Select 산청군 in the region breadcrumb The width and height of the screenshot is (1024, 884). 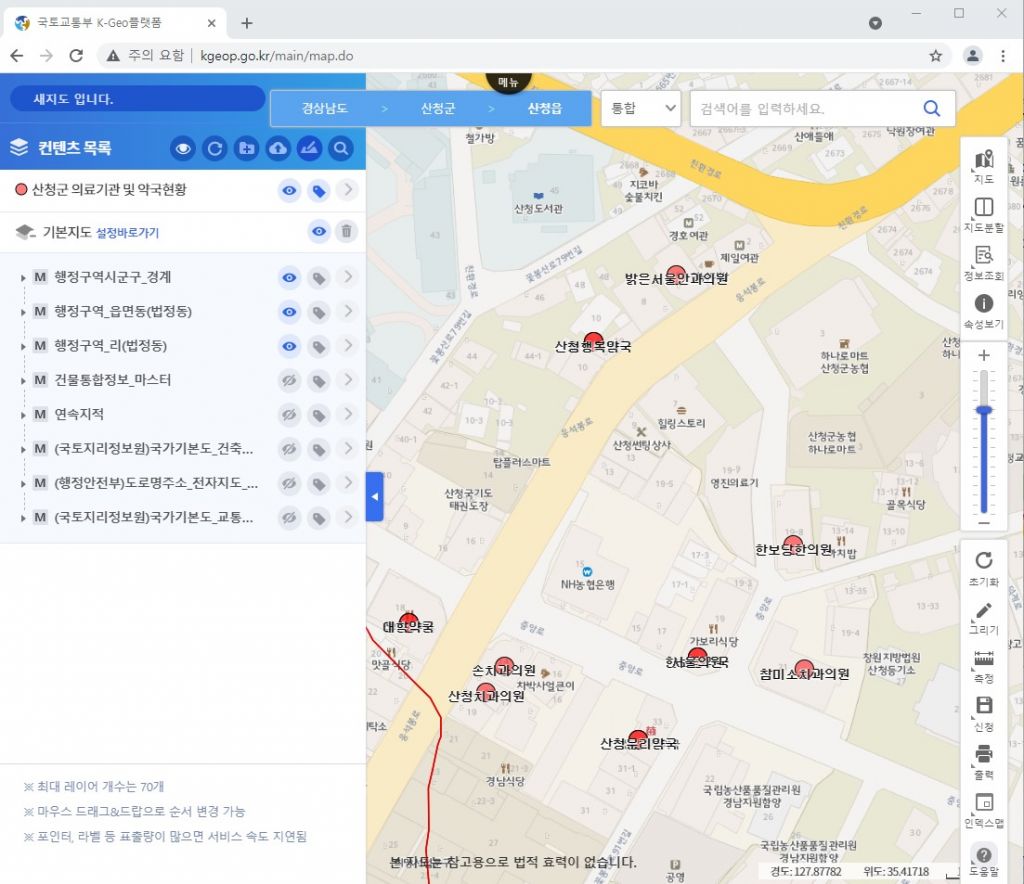(438, 109)
